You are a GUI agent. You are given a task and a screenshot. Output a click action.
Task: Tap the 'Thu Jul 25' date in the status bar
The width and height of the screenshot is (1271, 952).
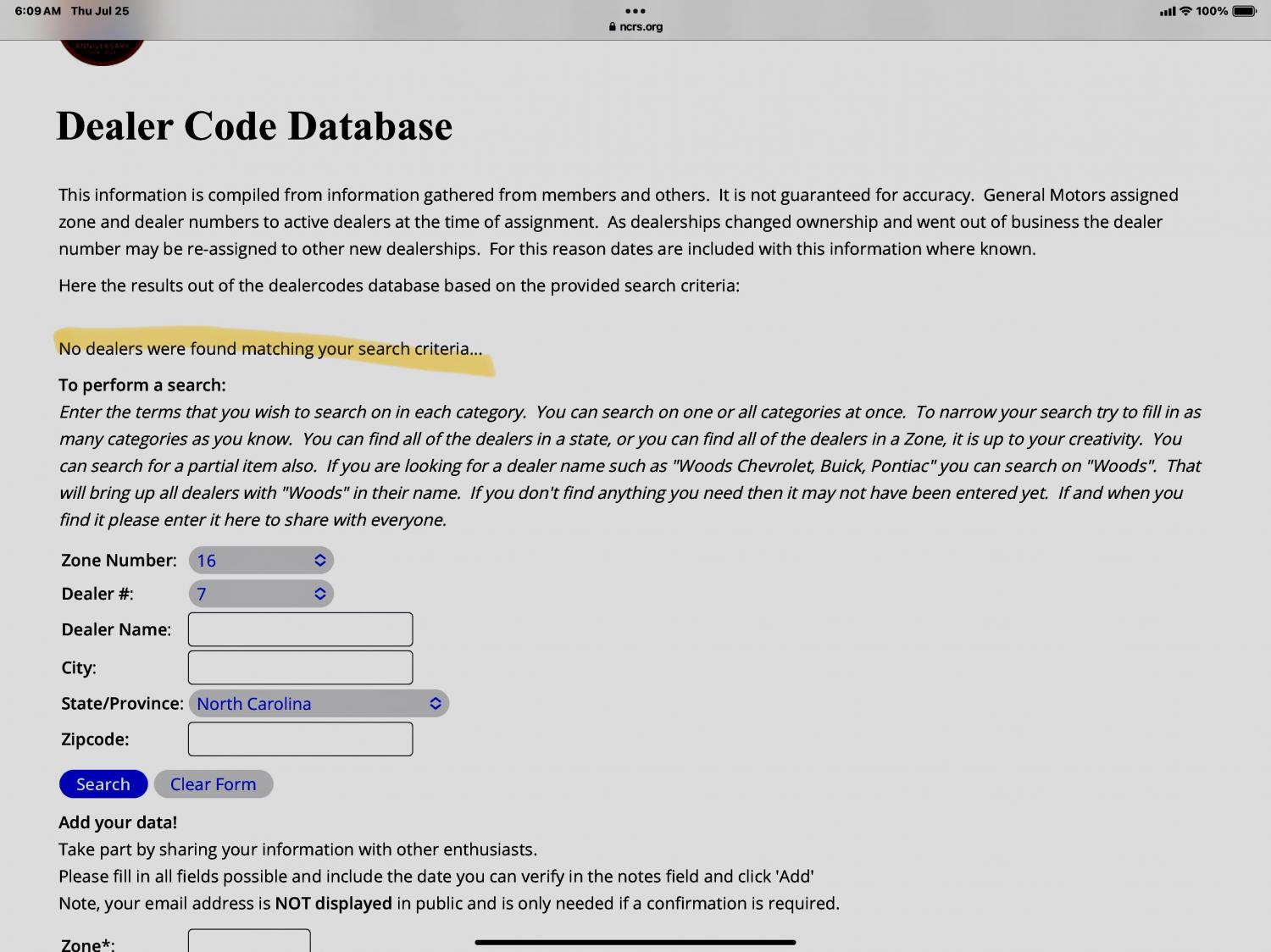[x=100, y=11]
